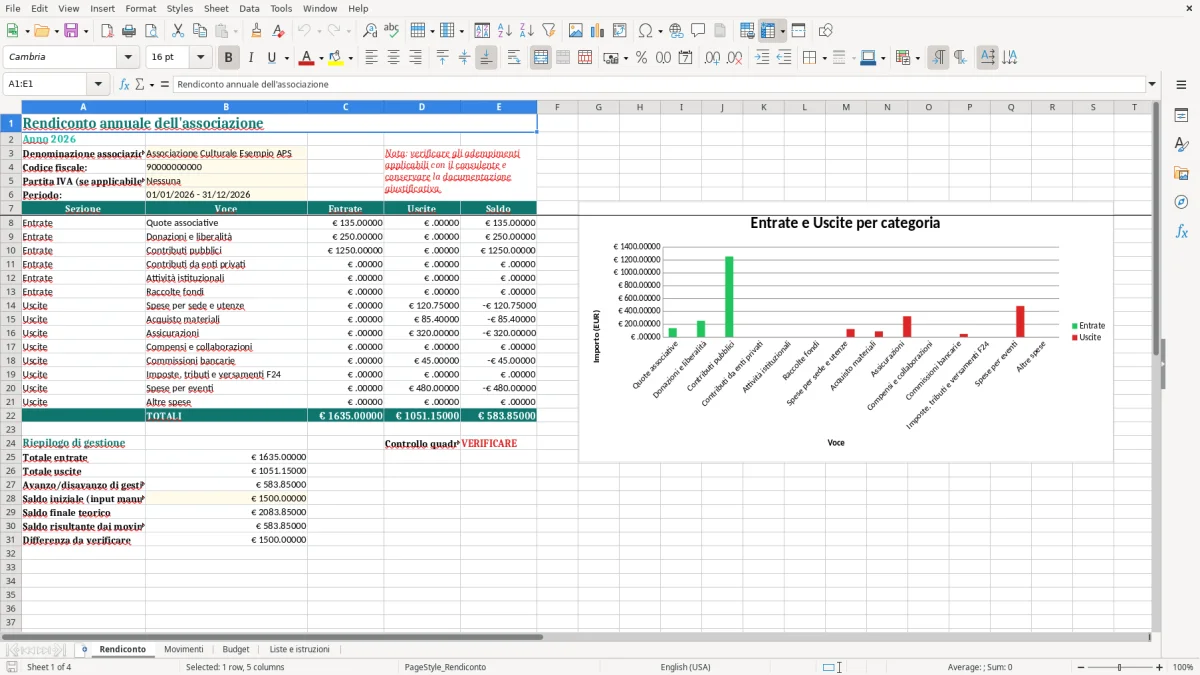Click the Sort dialog icon
The image size is (1200, 675).
point(482,31)
